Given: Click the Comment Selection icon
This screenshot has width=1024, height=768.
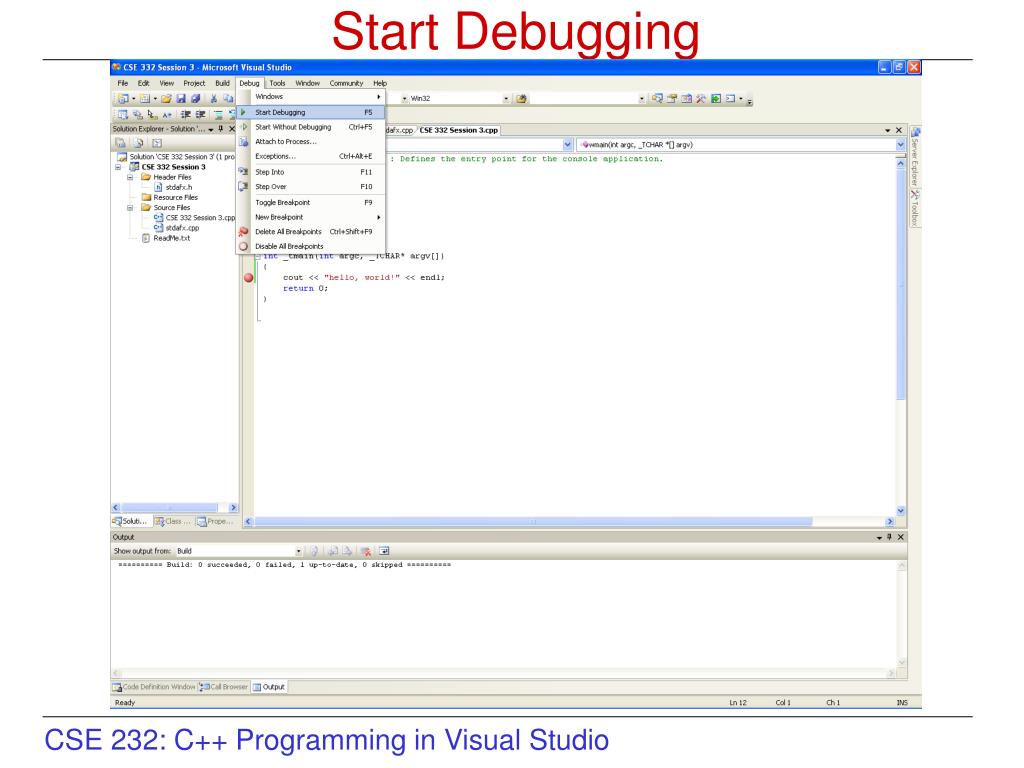Looking at the screenshot, I should coord(218,114).
